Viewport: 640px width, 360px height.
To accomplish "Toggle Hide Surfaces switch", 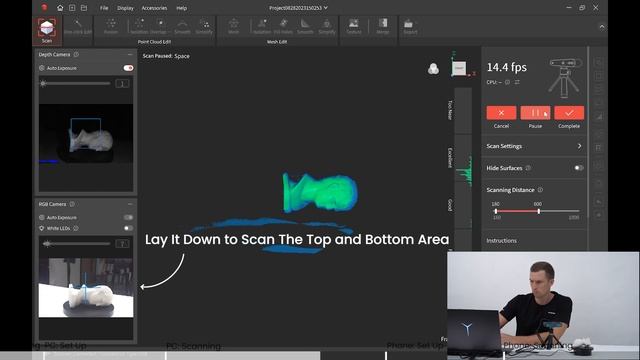I will (579, 168).
